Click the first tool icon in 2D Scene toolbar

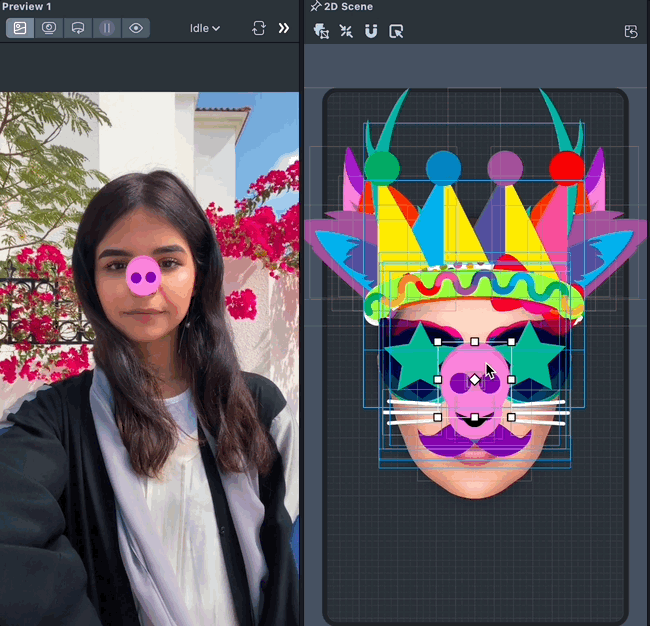pos(321,31)
